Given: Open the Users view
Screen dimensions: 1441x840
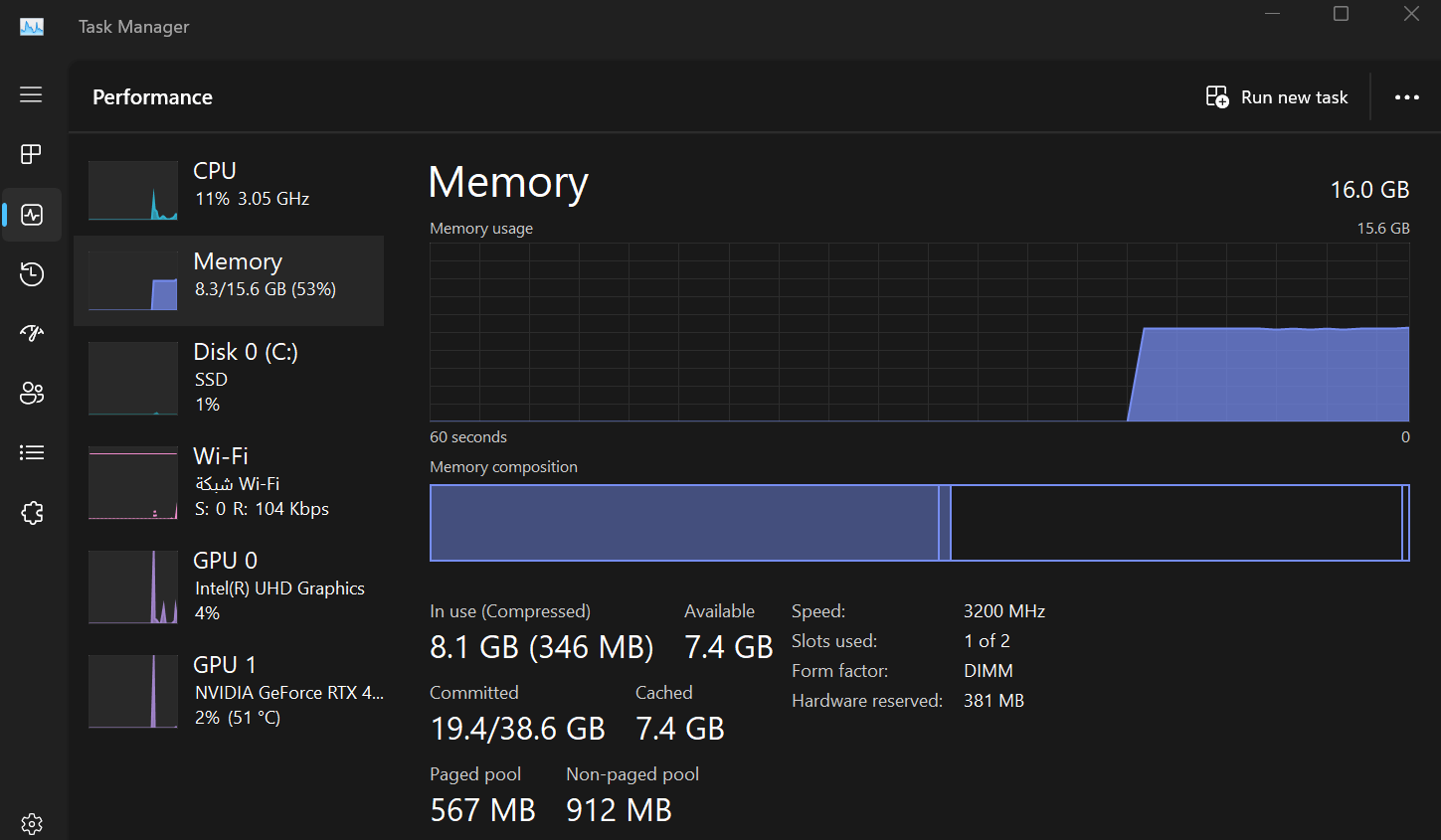Looking at the screenshot, I should 31,393.
